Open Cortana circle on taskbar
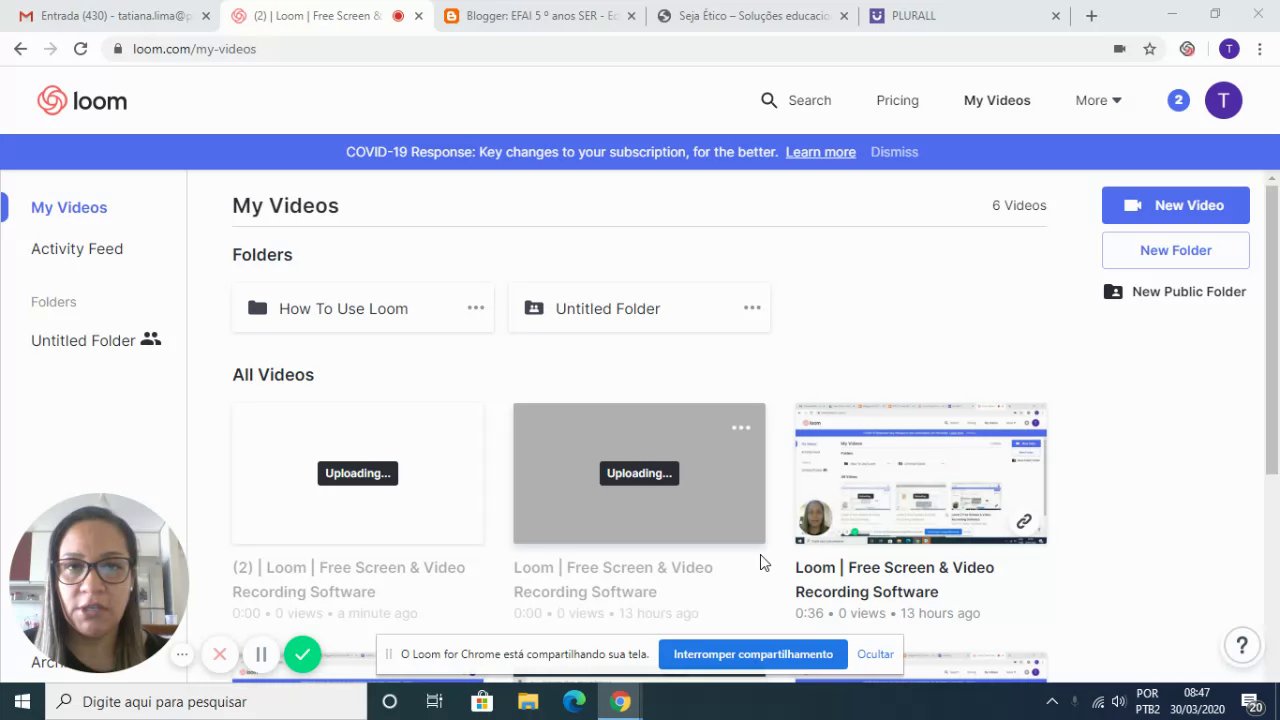This screenshot has height=720, width=1280. (390, 702)
